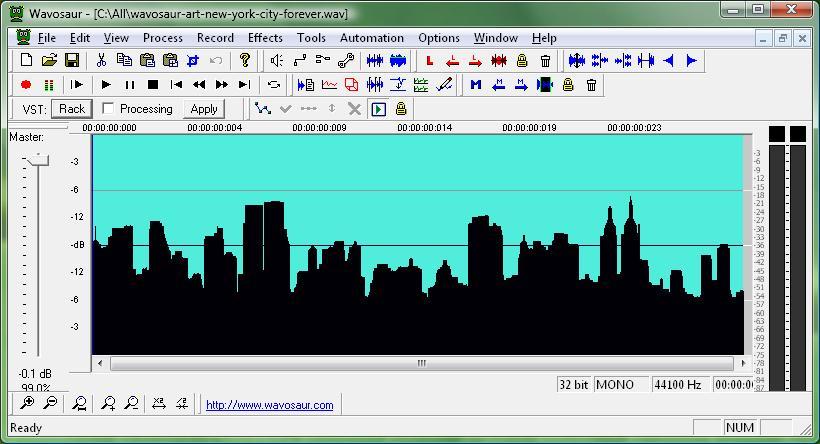This screenshot has width=820, height=444.
Task: Cut selection with the scissors icon
Action: 101,60
